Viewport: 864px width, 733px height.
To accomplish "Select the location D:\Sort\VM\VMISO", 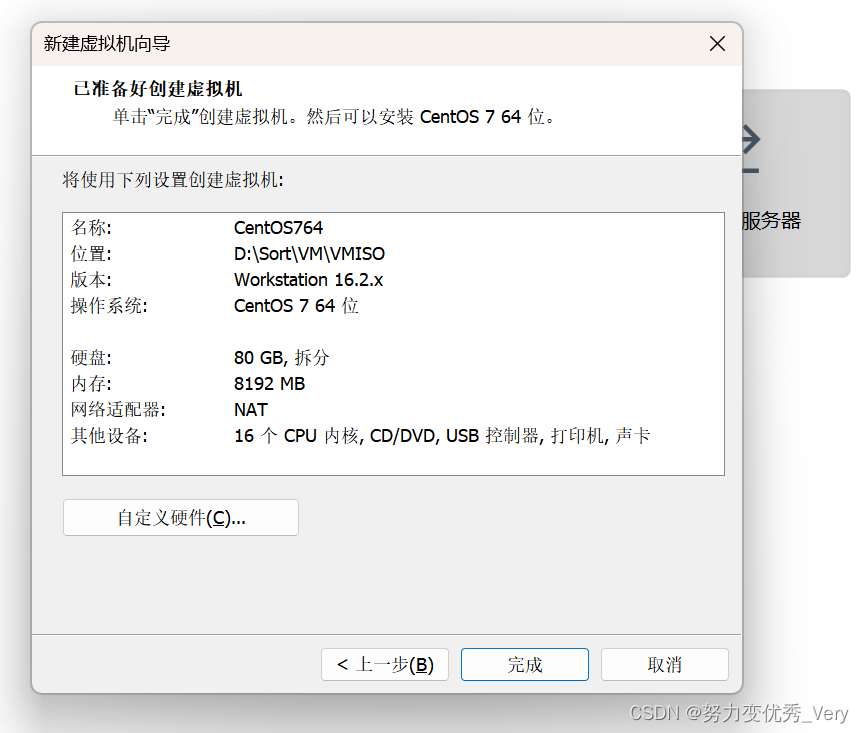I will (x=309, y=254).
